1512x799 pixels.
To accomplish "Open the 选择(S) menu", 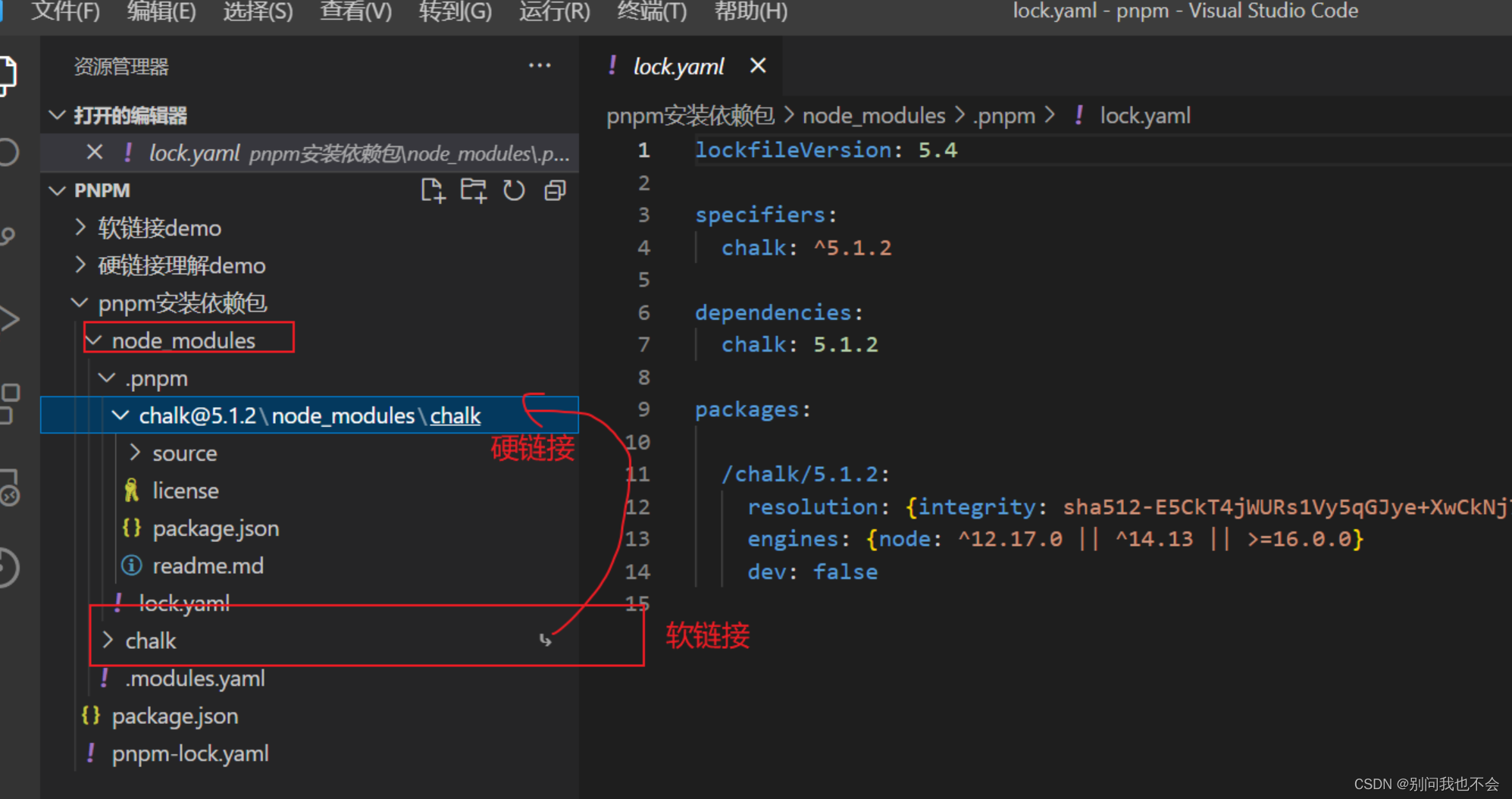I will tap(258, 11).
